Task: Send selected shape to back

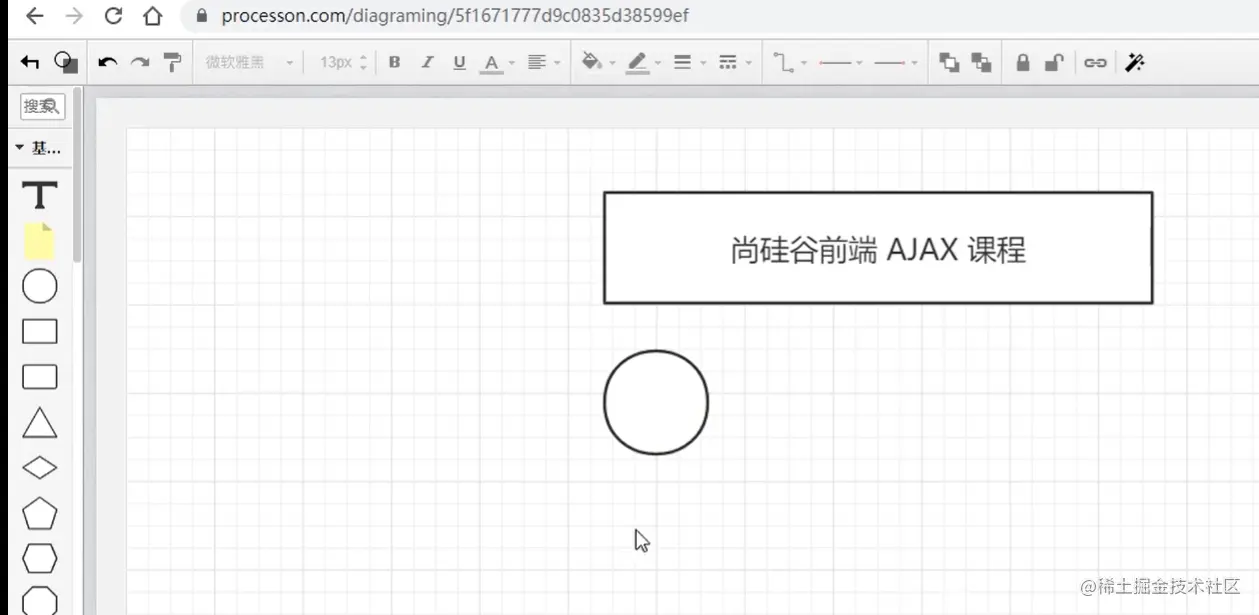Action: [x=982, y=62]
